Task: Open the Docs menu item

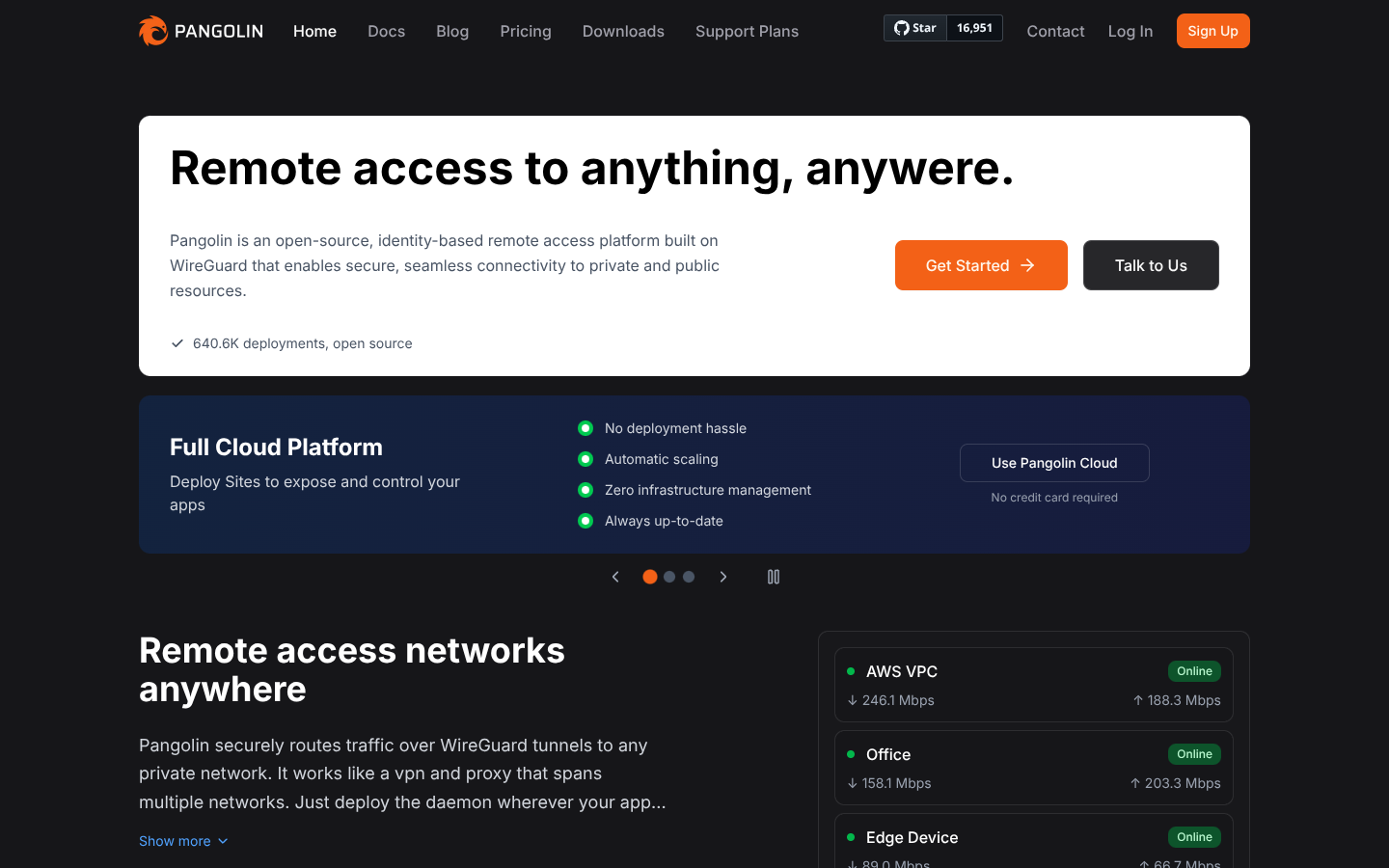Action: [386, 31]
